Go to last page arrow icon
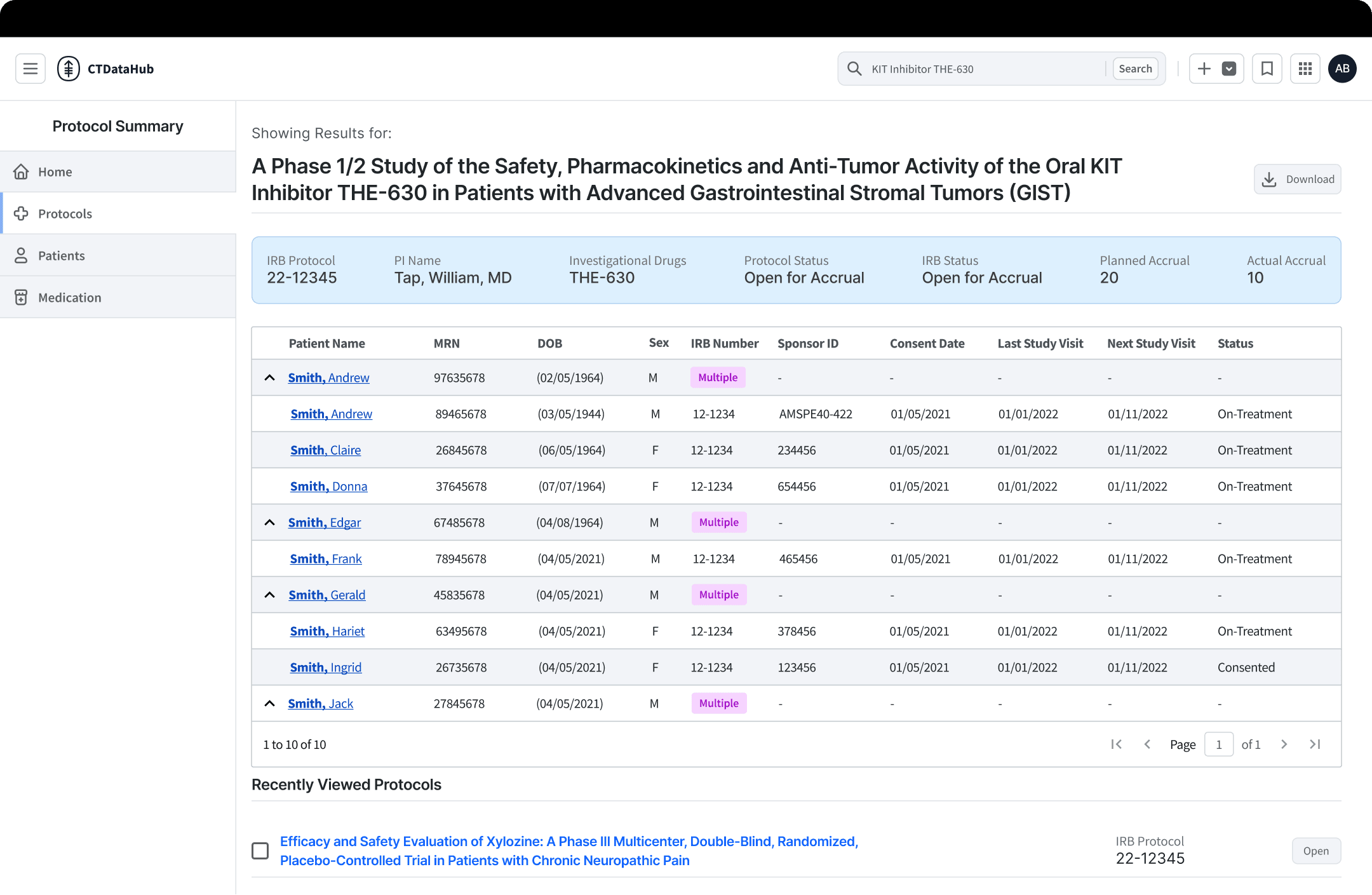This screenshot has height=895, width=1372. 1315,744
